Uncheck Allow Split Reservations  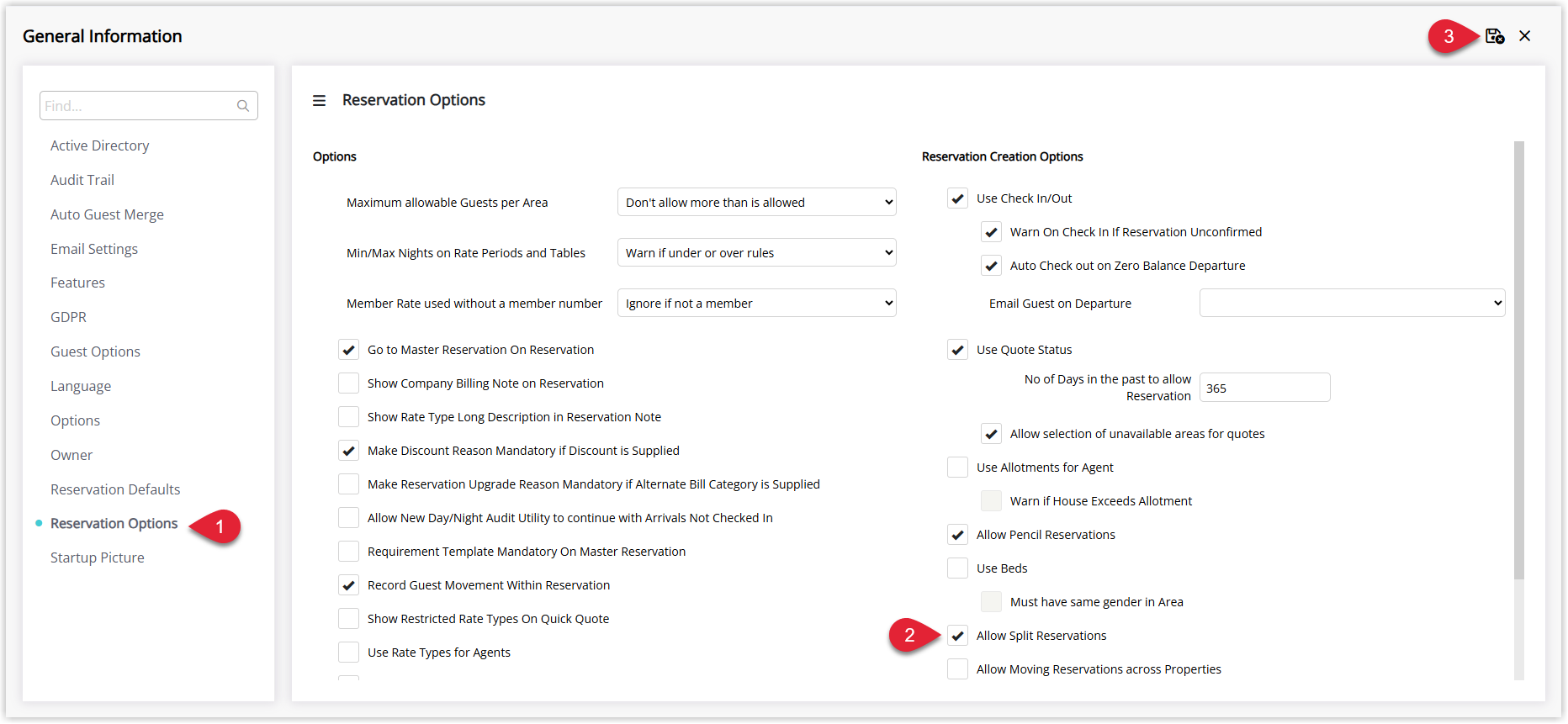click(x=958, y=636)
